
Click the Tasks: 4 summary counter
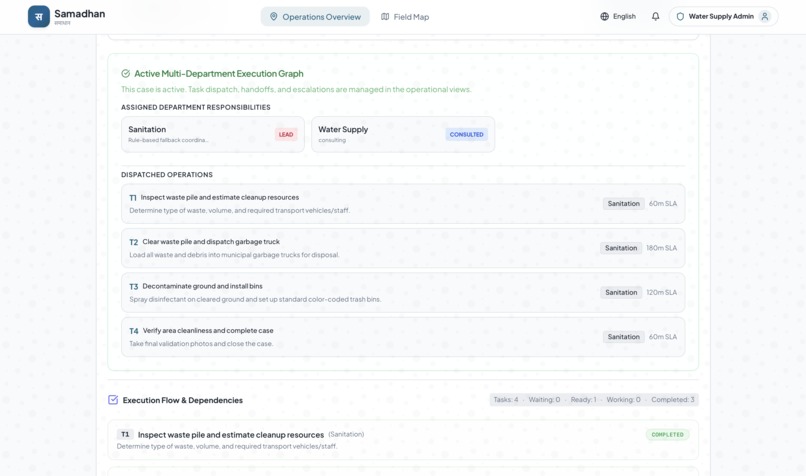pos(506,399)
